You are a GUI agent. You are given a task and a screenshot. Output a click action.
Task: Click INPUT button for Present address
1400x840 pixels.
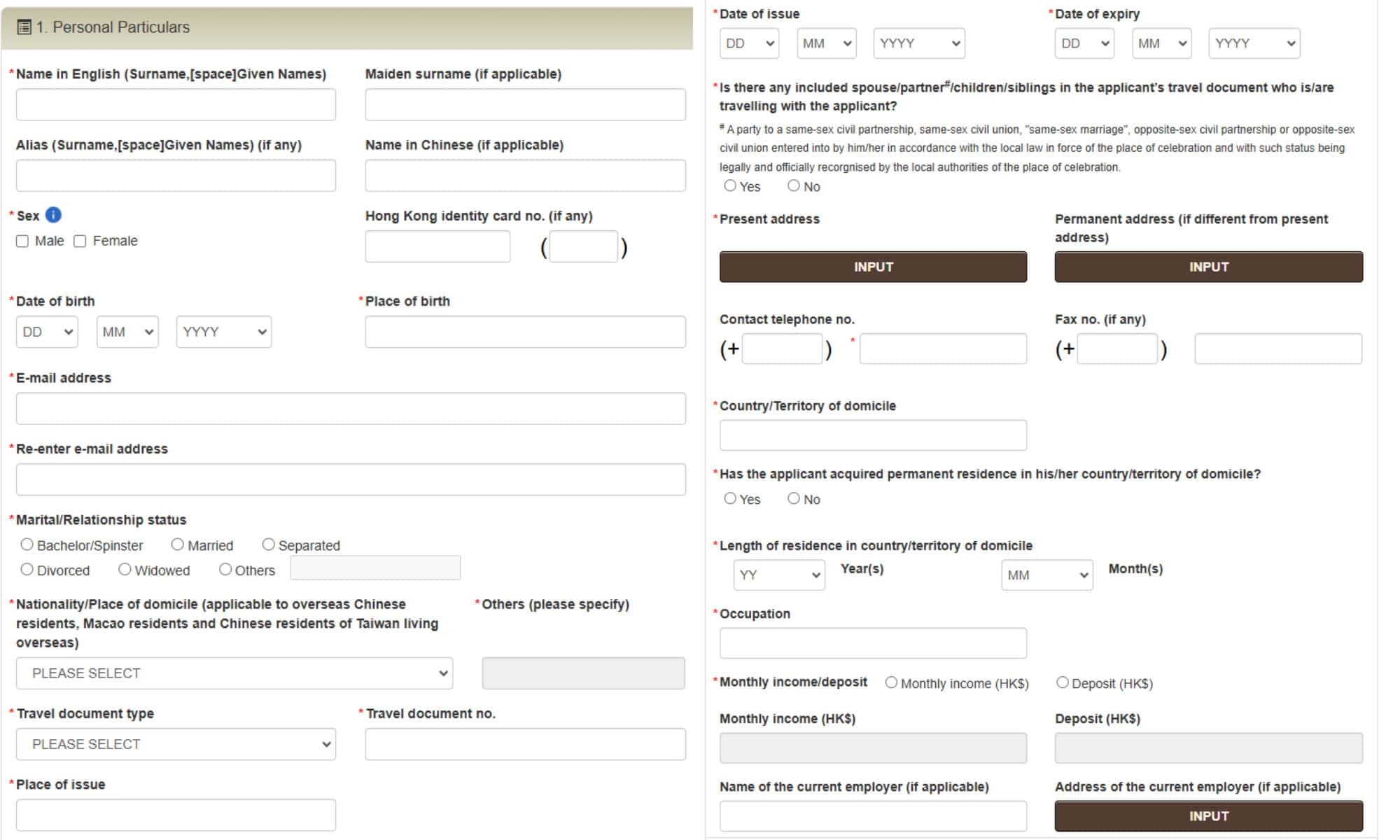873,267
